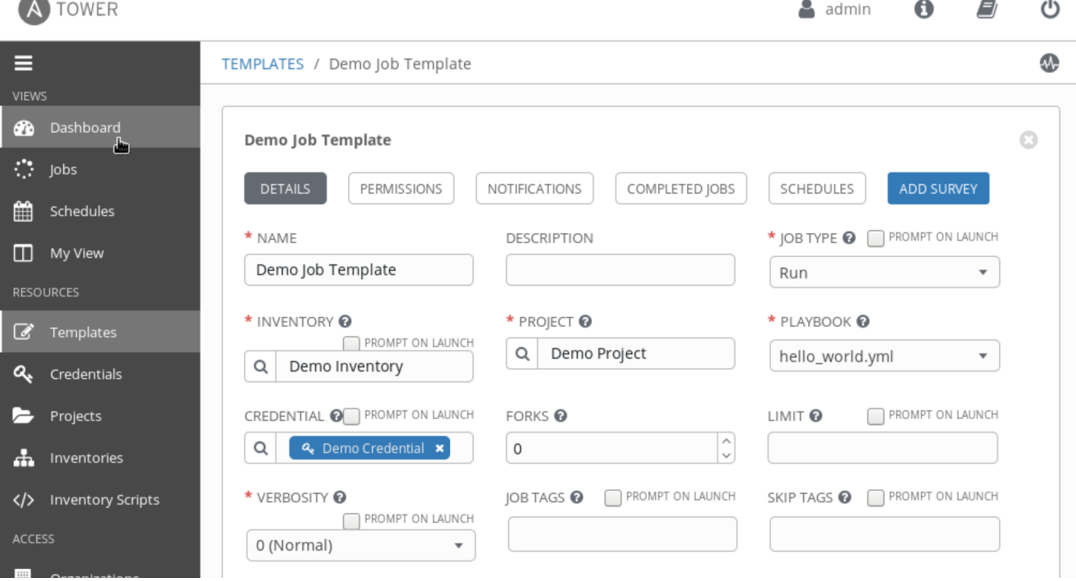The image size is (1076, 581).
Task: Click the Description input field
Action: 620,270
